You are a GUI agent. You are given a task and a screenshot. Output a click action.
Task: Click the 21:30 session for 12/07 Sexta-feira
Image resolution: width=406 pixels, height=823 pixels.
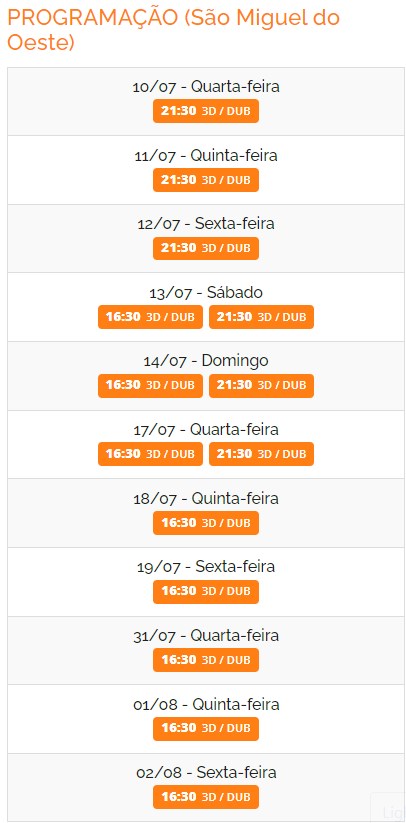tap(206, 248)
